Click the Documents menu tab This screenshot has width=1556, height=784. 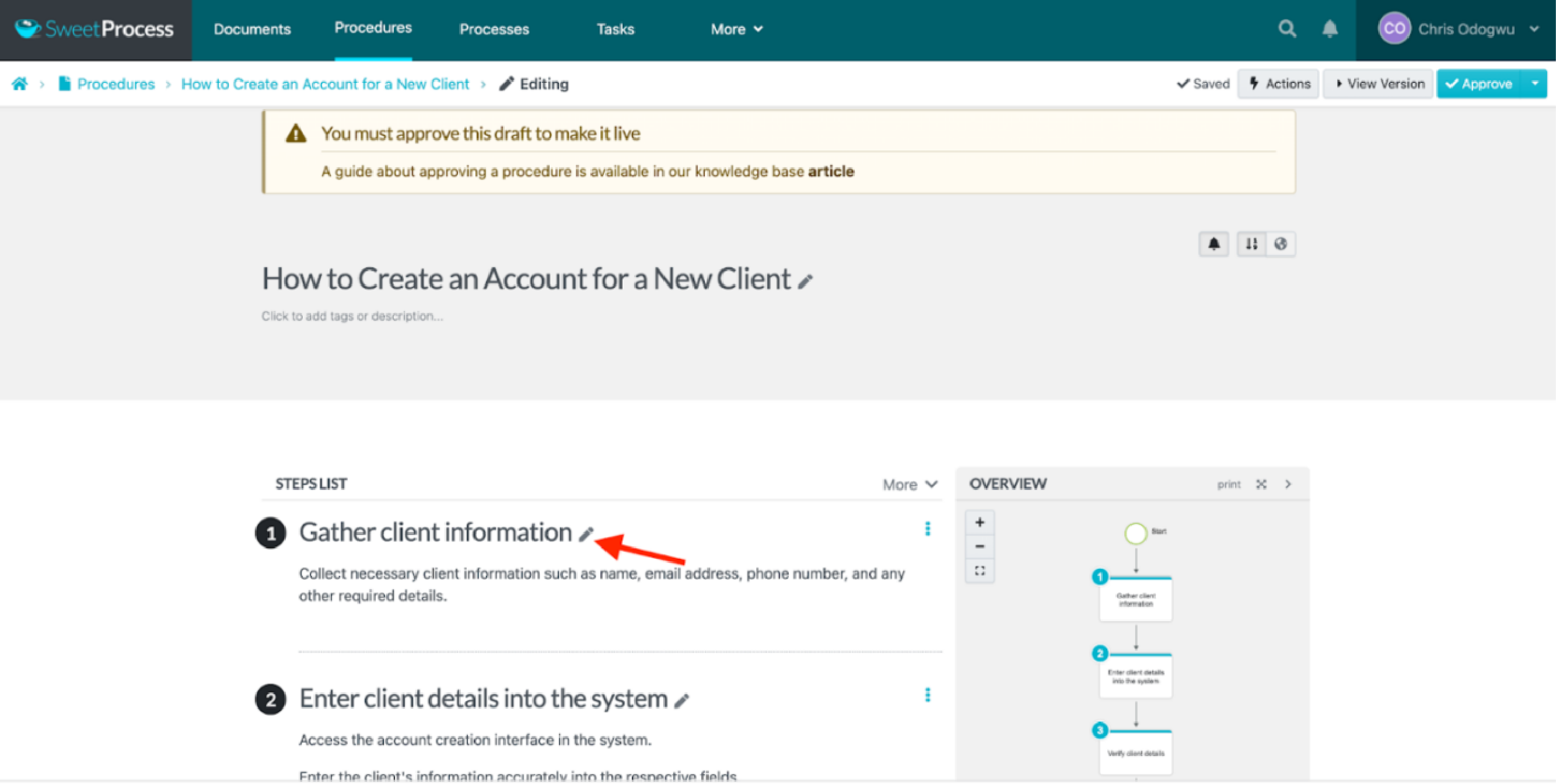pos(253,29)
